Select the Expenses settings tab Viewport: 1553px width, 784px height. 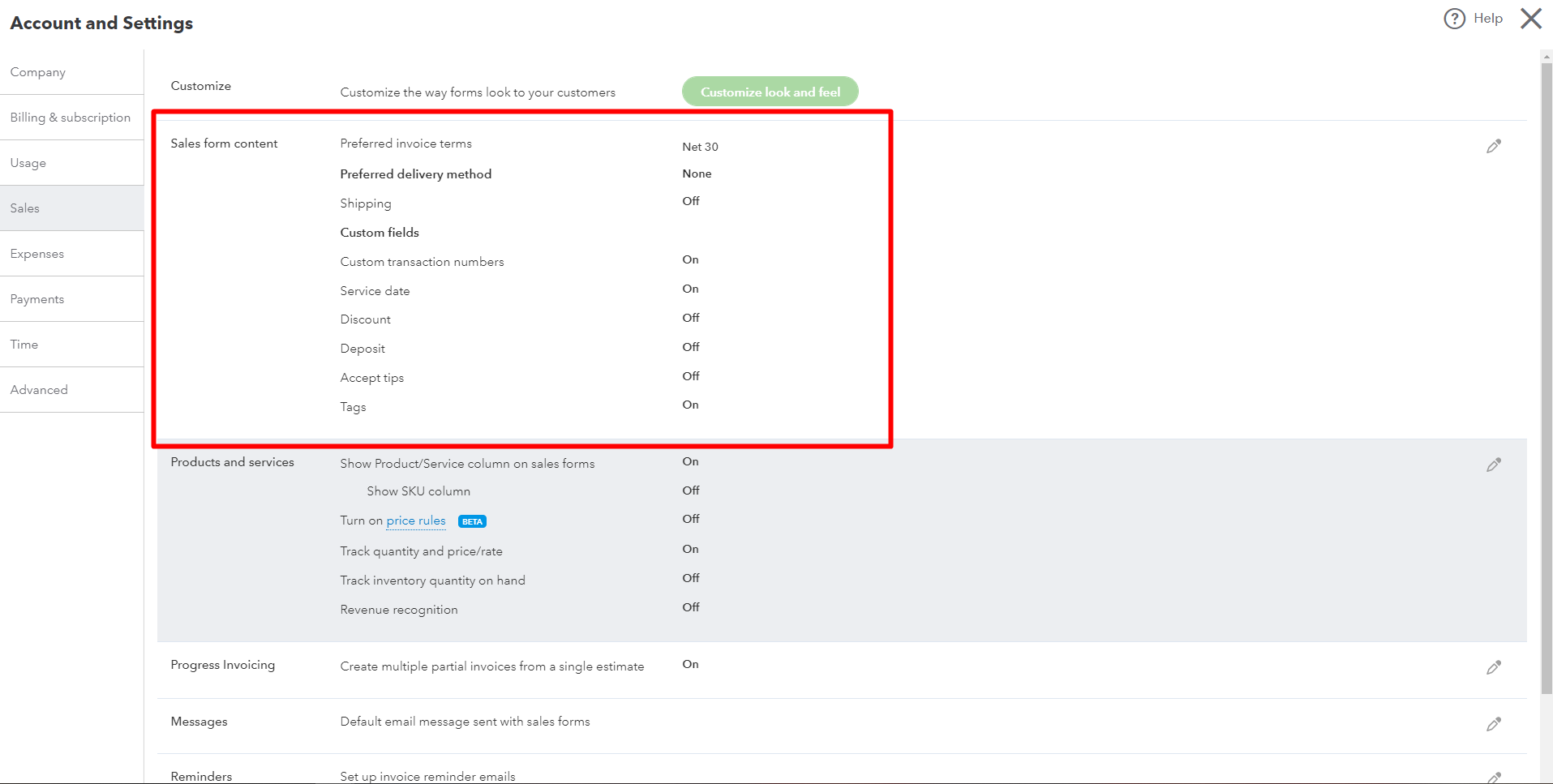tap(37, 254)
